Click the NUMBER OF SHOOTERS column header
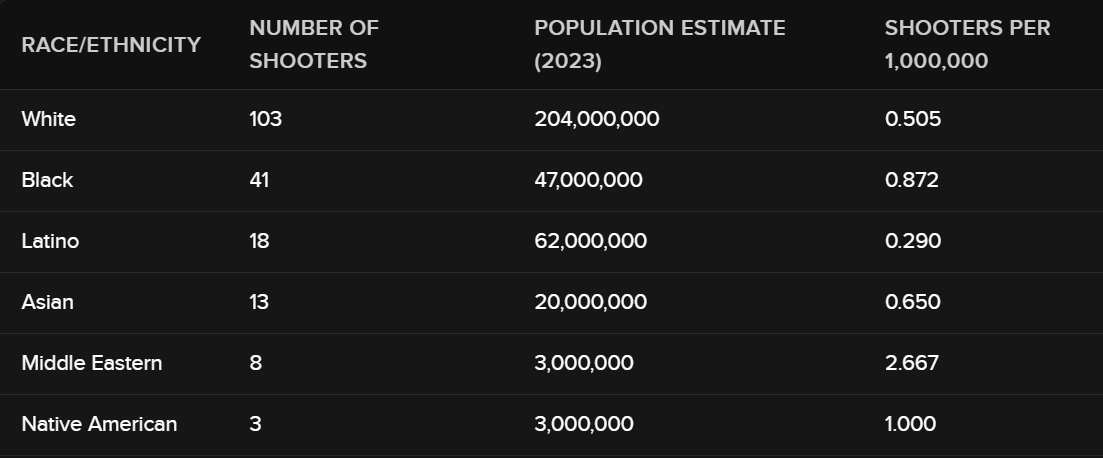Image resolution: width=1103 pixels, height=458 pixels. tap(314, 45)
